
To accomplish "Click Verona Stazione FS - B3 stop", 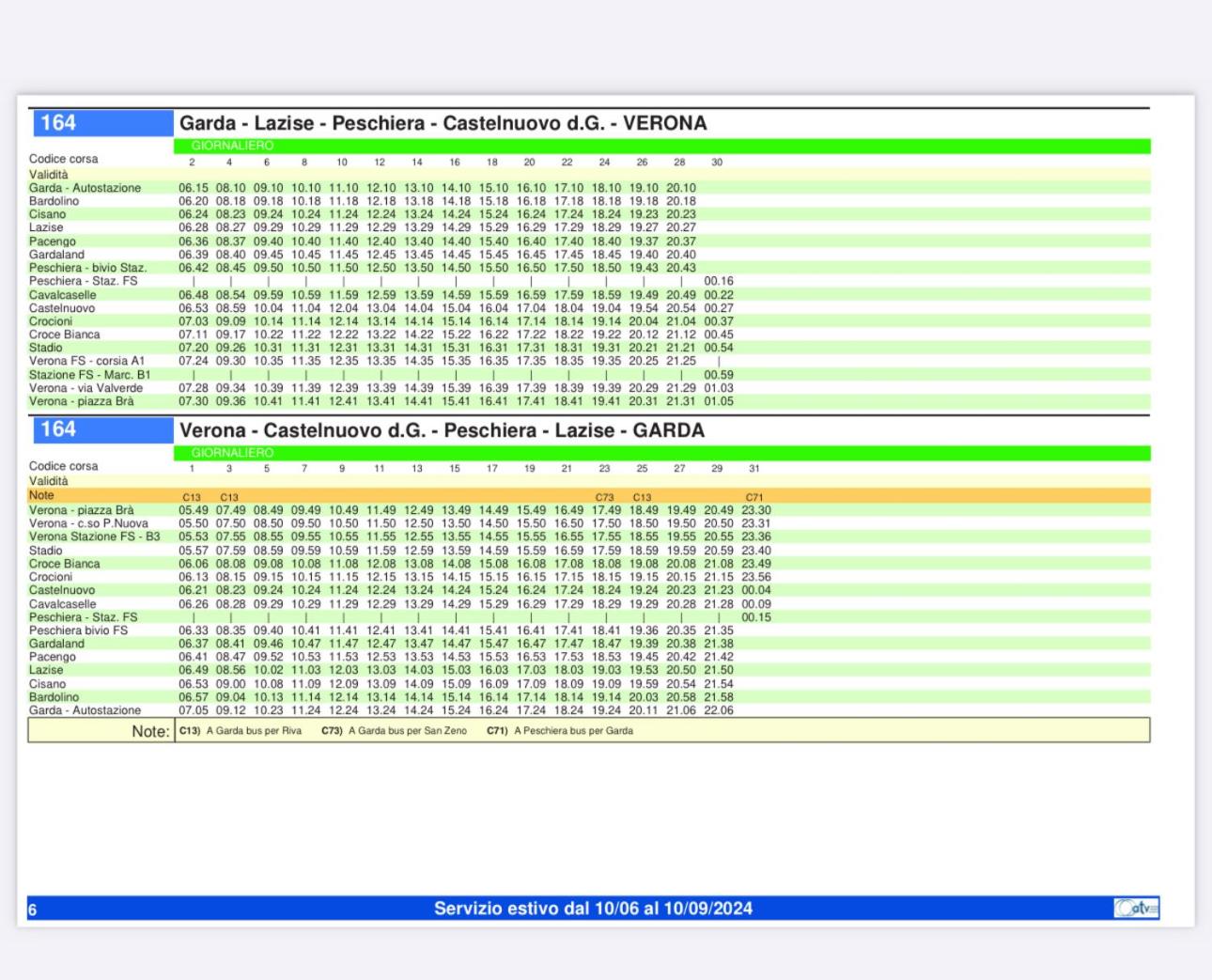I will 94,537.
